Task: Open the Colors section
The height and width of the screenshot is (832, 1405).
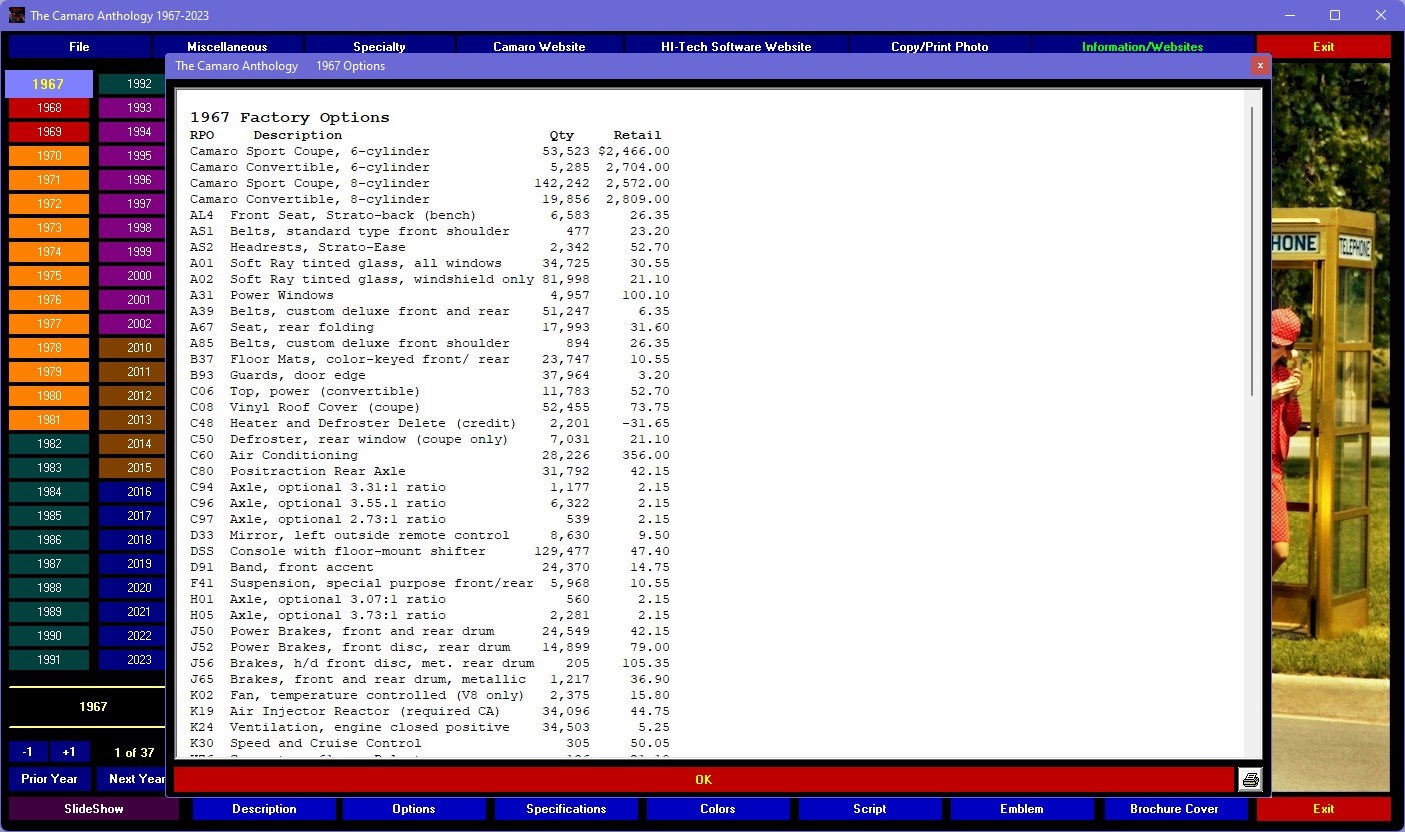Action: (718, 809)
